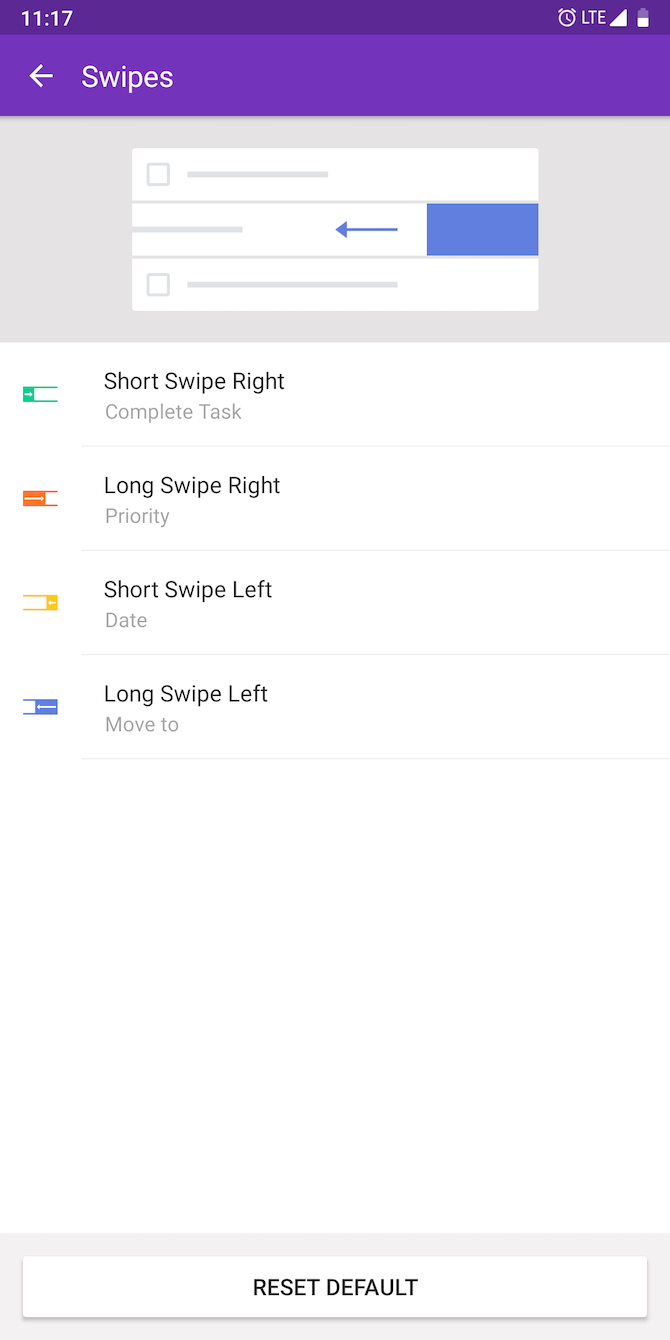The image size is (670, 1340).
Task: Select the Swipes title in the header
Action: click(127, 76)
